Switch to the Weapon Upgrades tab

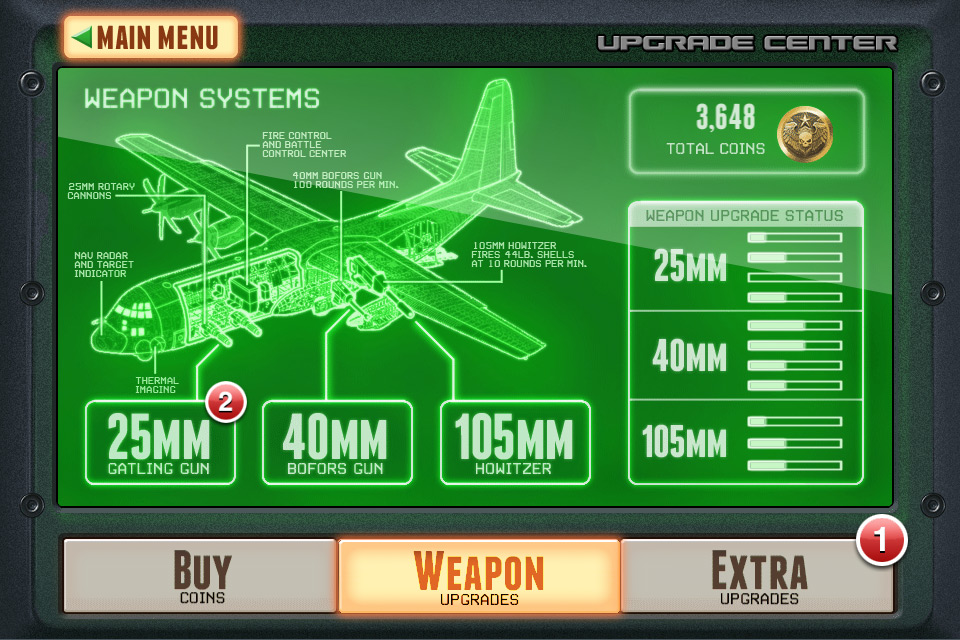pyautogui.click(x=479, y=576)
